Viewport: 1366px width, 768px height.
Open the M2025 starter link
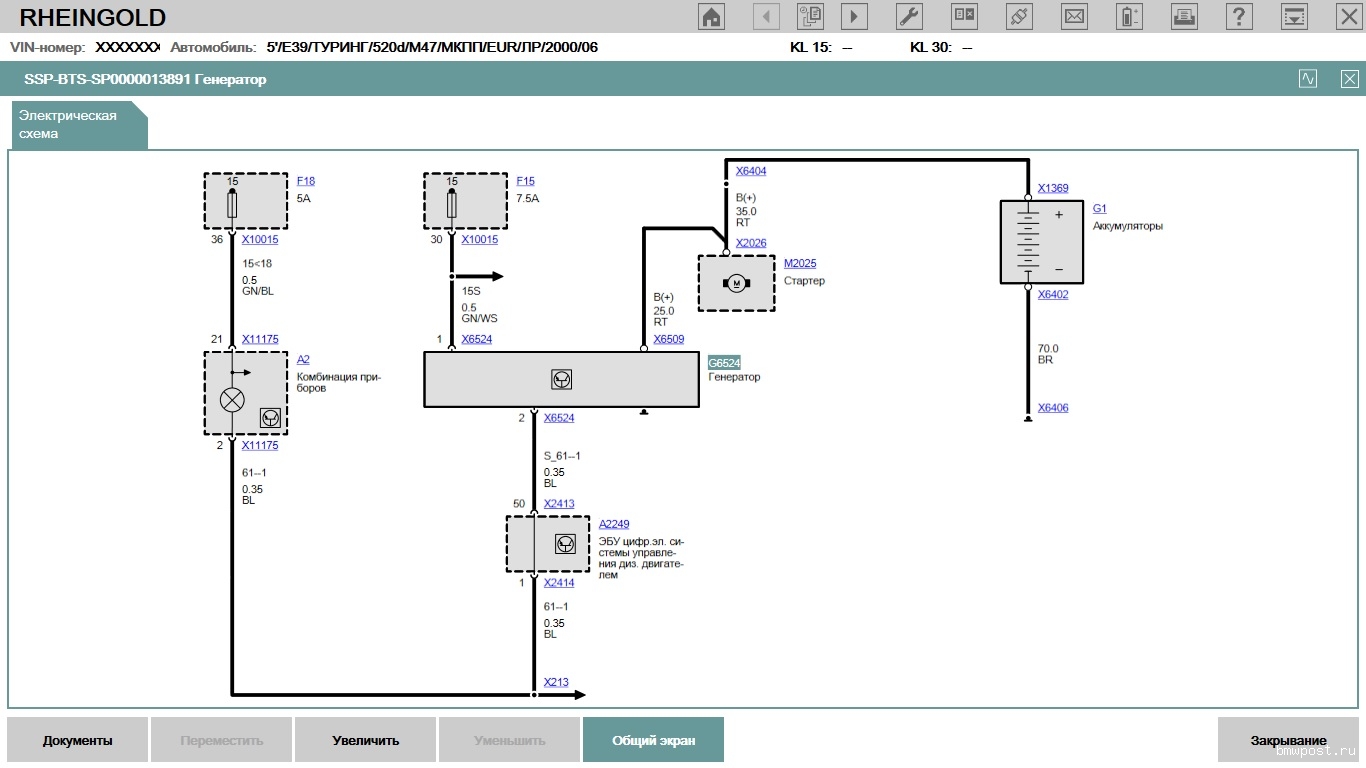click(x=800, y=264)
